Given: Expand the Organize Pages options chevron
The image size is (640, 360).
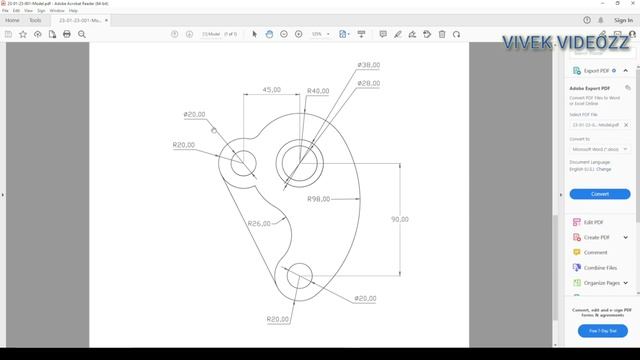Looking at the screenshot, I should [626, 283].
